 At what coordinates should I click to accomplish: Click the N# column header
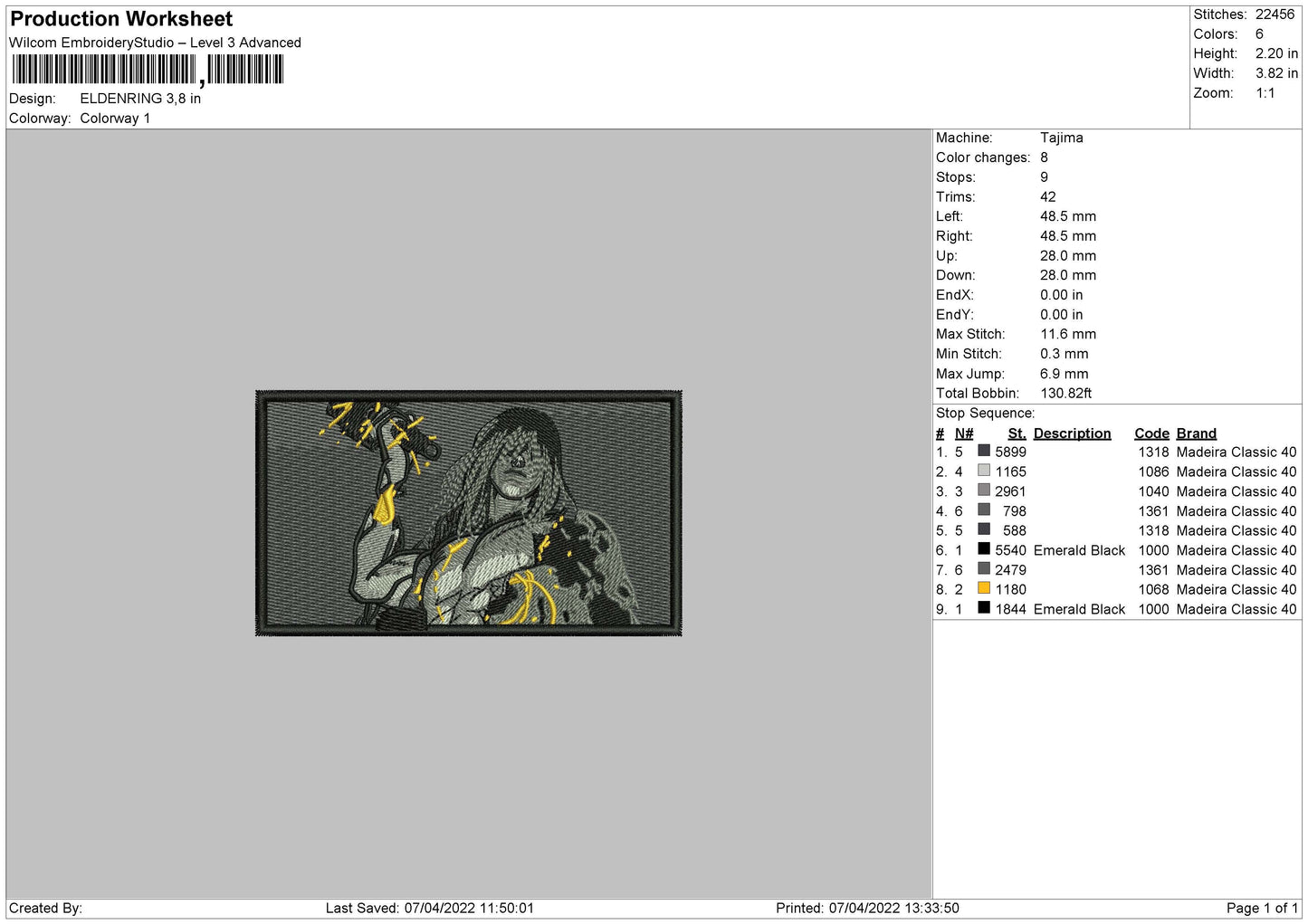point(964,433)
